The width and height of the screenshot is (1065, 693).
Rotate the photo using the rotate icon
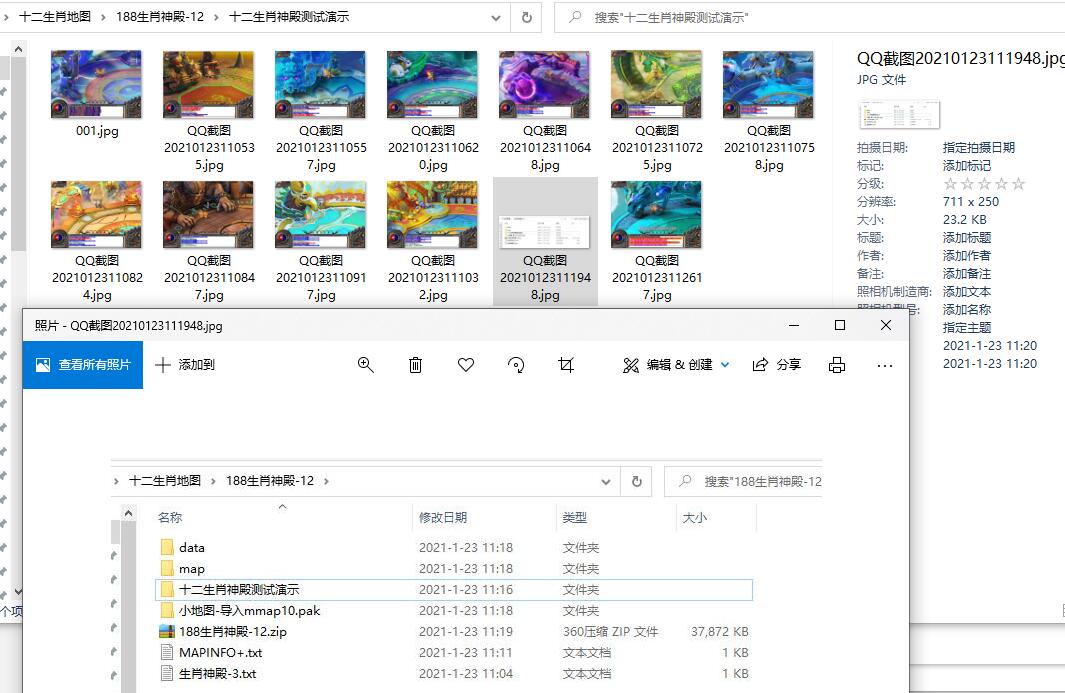[516, 365]
